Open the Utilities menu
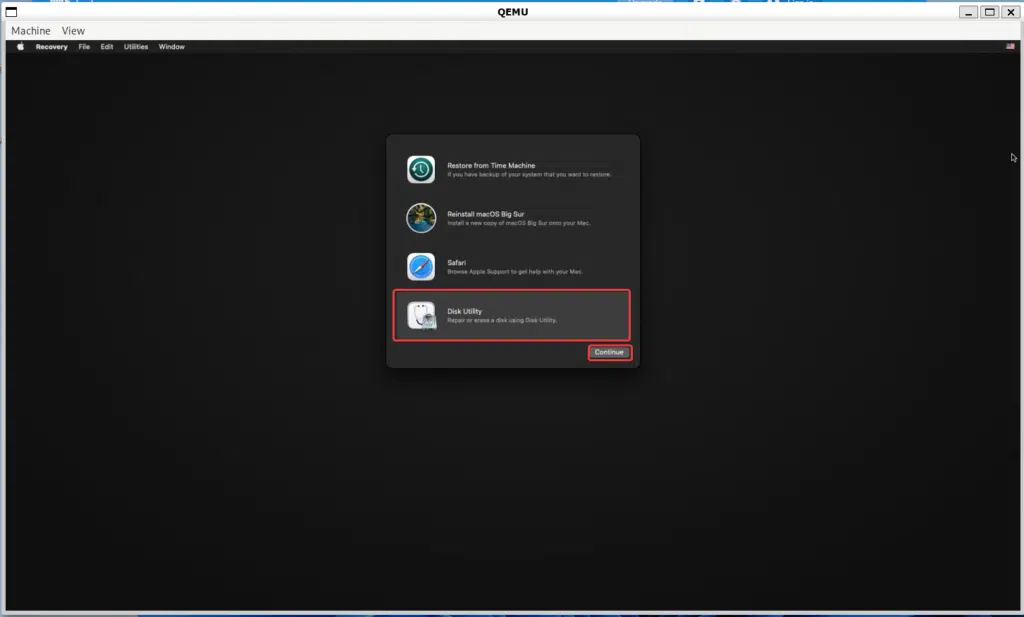The image size is (1024, 617). (x=136, y=46)
